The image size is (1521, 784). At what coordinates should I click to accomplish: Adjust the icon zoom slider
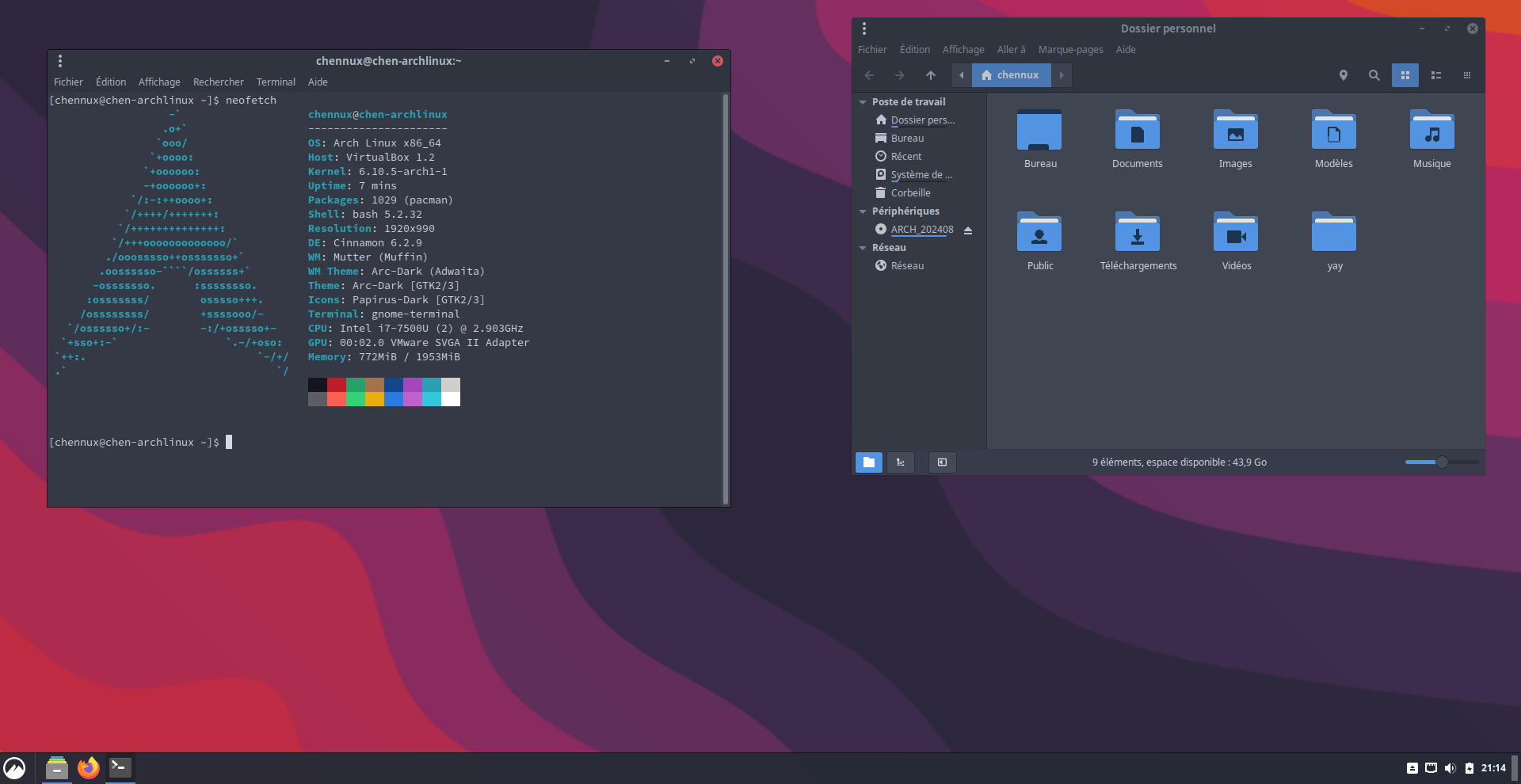point(1442,462)
